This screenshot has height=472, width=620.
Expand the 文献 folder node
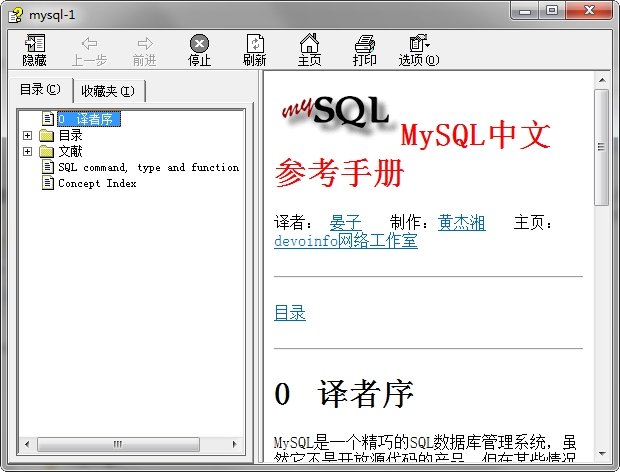[27, 151]
